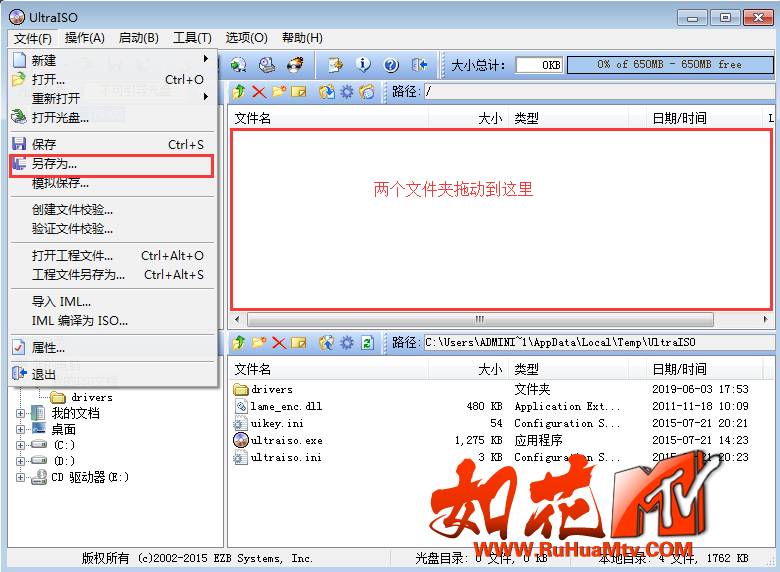780x572 pixels.
Task: Click the Rename icon in the local pane toolbar
Action: click(298, 343)
